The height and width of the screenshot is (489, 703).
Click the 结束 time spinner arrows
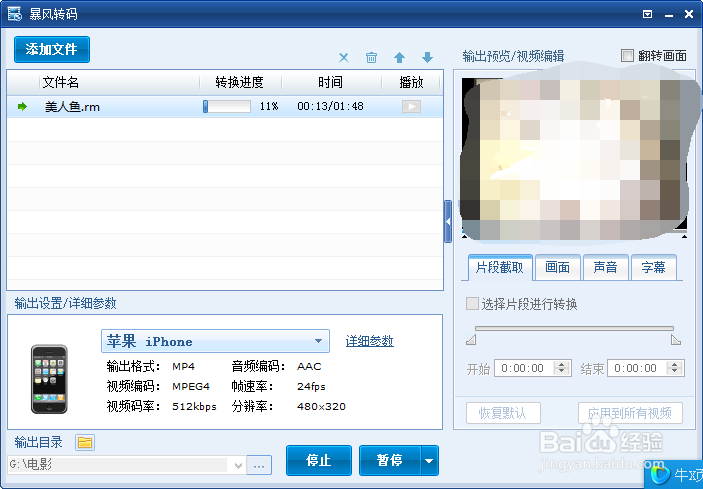pyautogui.click(x=675, y=368)
